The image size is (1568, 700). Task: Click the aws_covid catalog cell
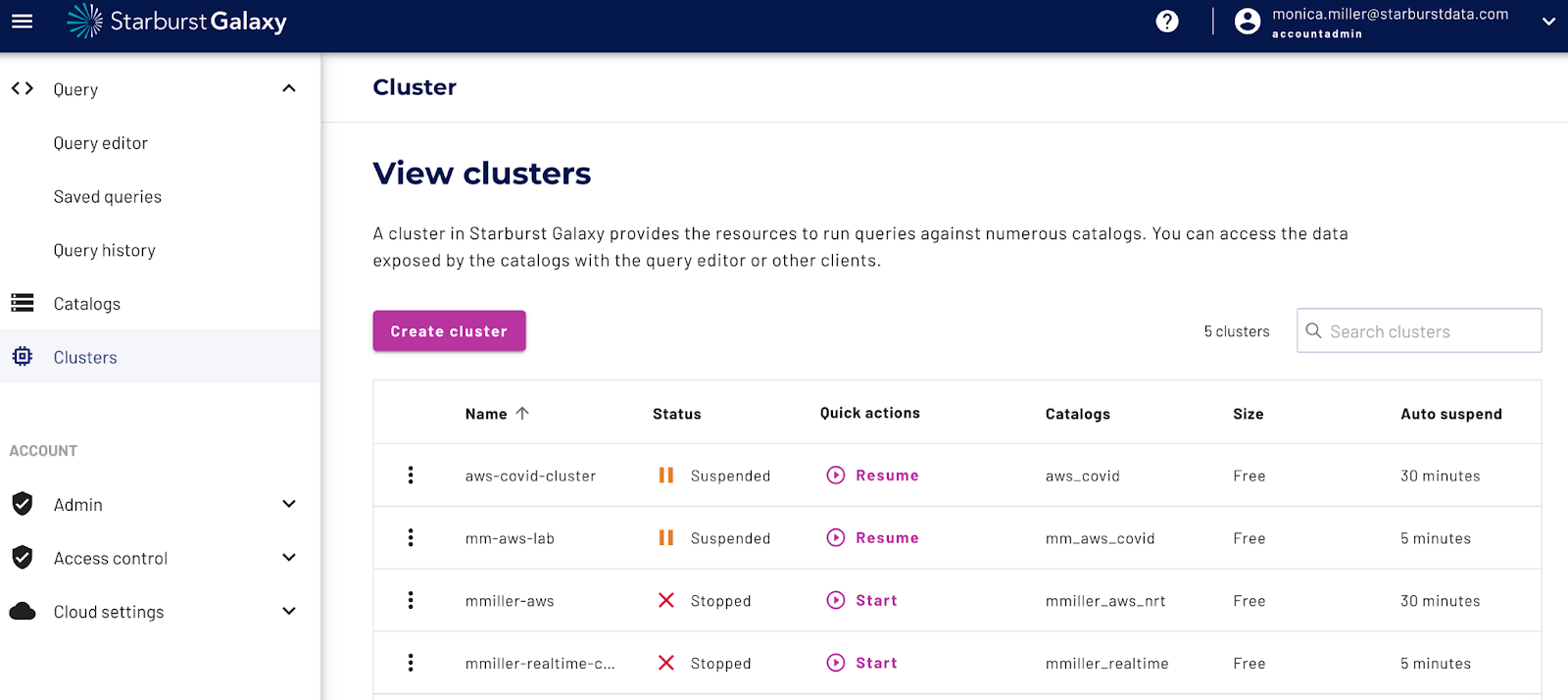(x=1083, y=476)
